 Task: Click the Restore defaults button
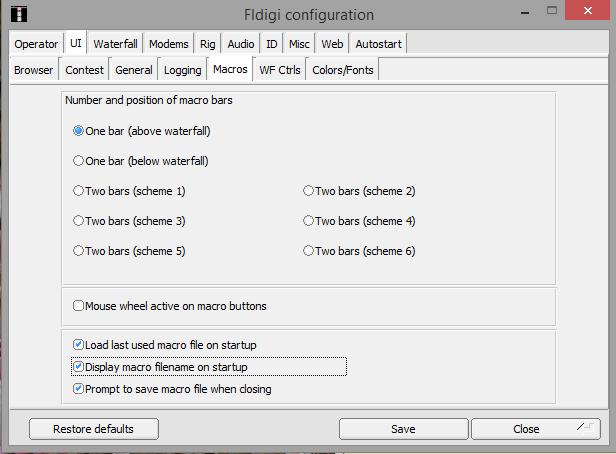[x=94, y=429]
